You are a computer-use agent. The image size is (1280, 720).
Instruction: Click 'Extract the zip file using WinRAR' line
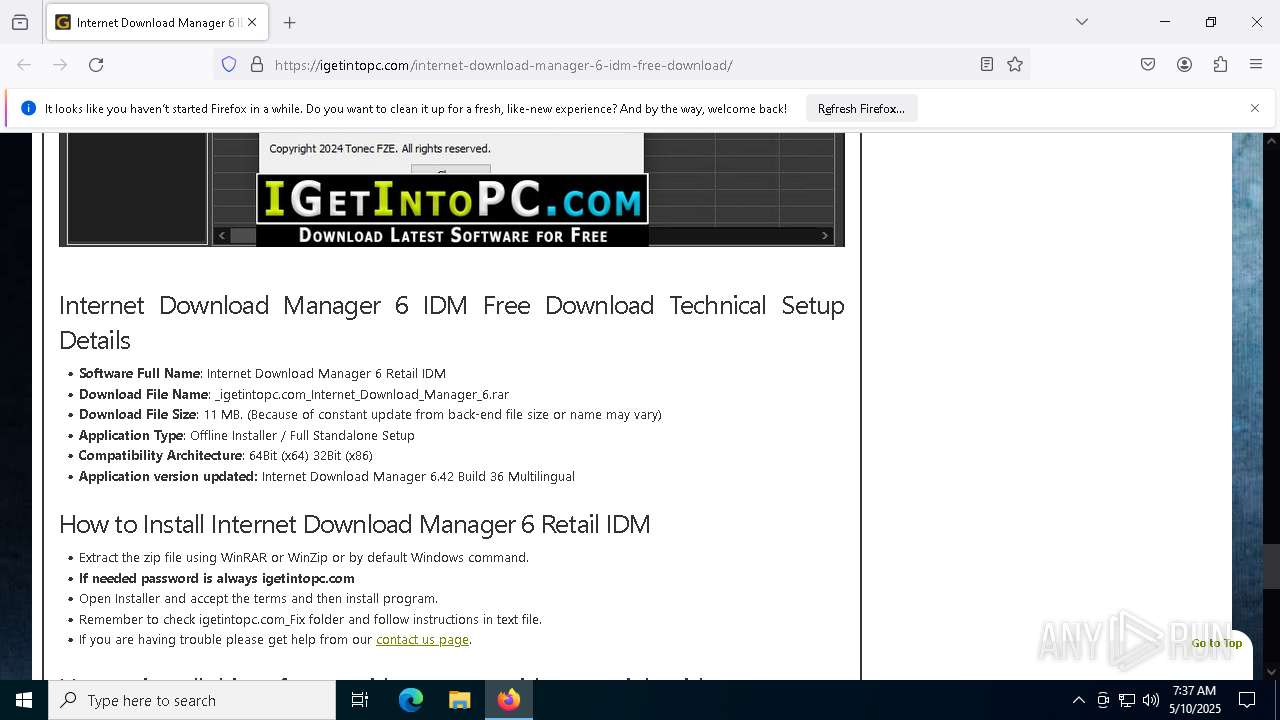304,558
